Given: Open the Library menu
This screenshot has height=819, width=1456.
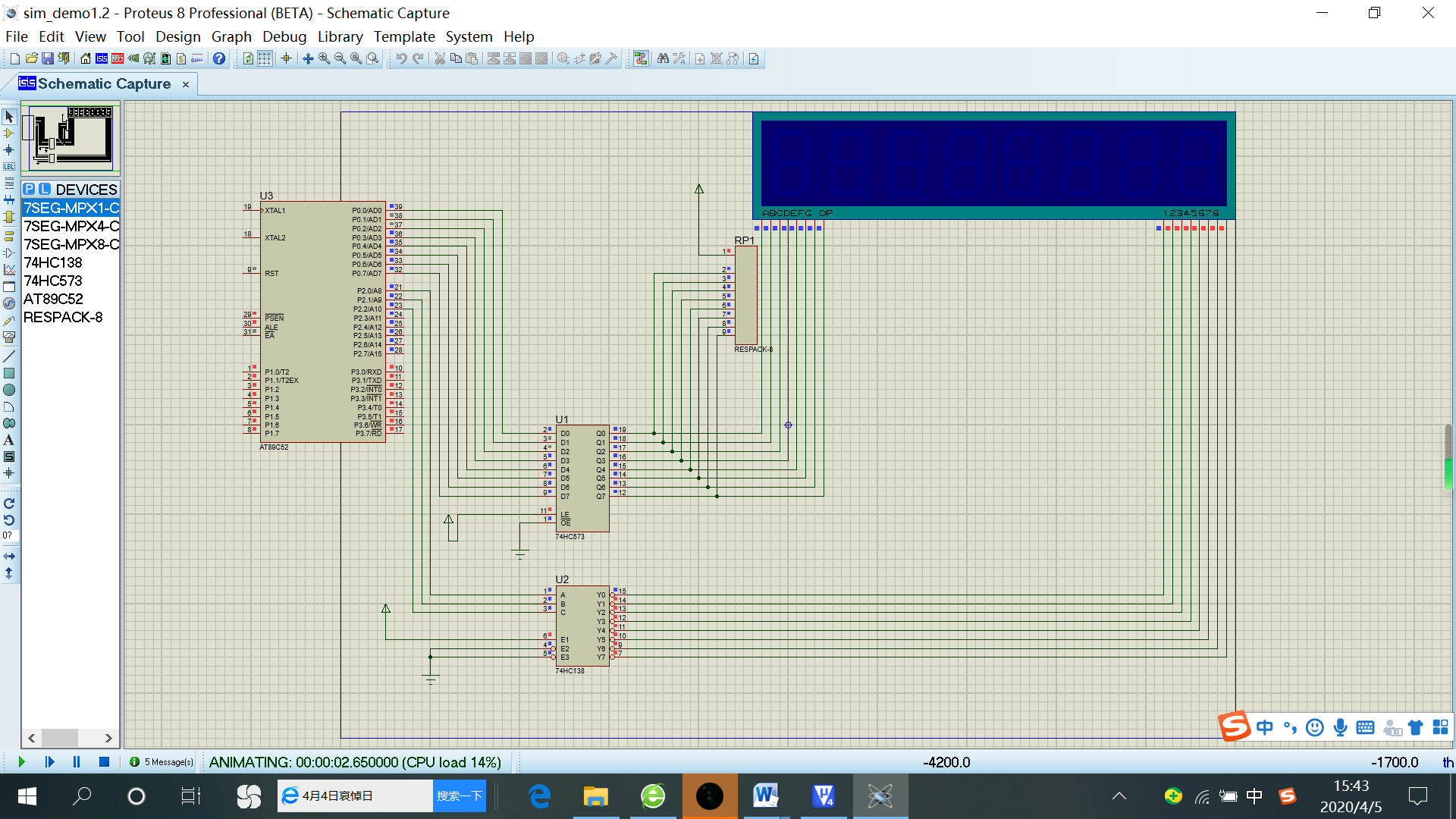Looking at the screenshot, I should coord(340,36).
